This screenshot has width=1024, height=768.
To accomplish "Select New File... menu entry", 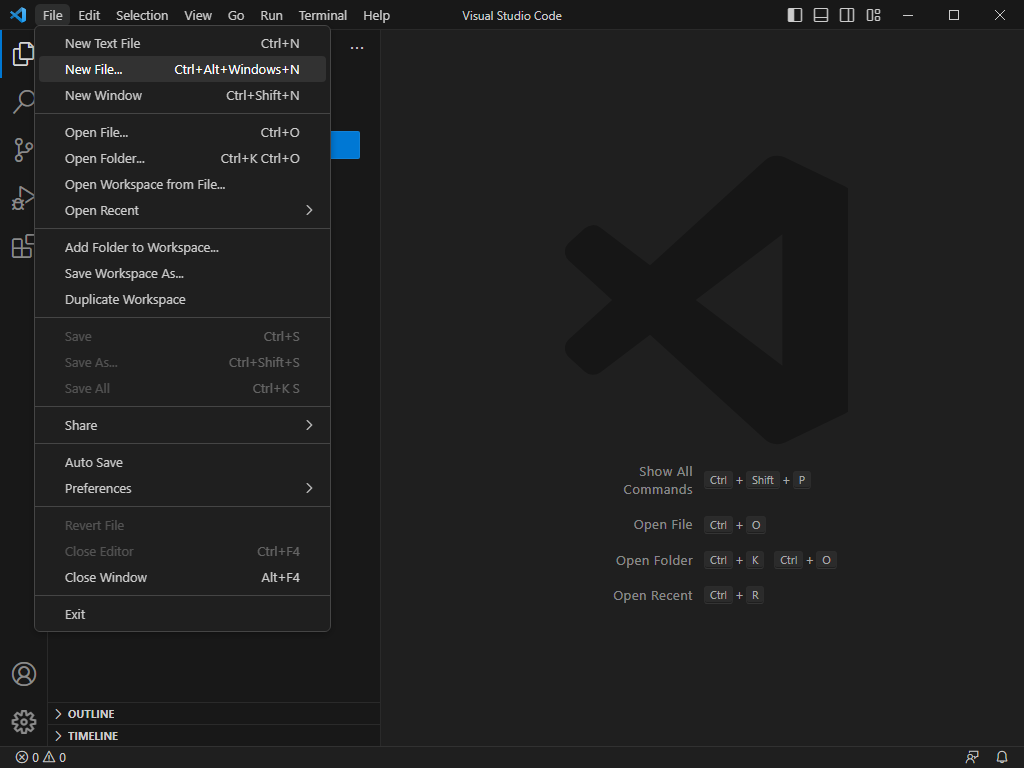I will (x=182, y=69).
